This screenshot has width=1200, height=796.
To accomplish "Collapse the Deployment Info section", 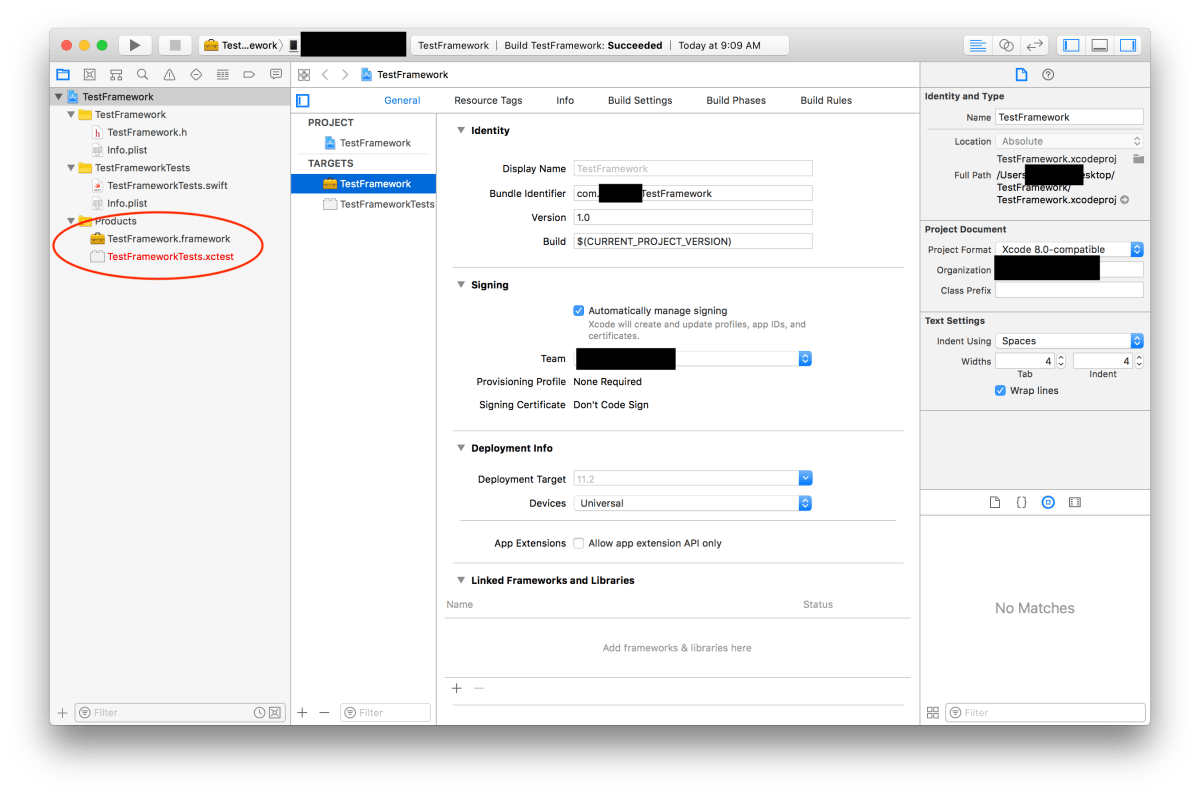I will tap(460, 448).
